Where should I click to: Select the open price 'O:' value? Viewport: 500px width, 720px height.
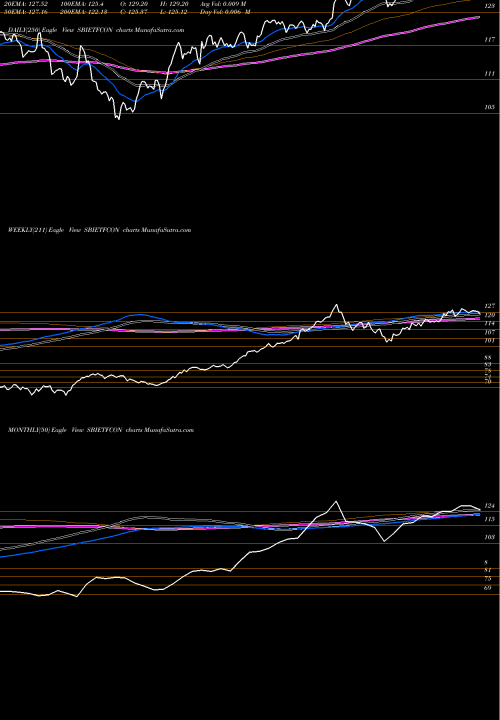132,4
